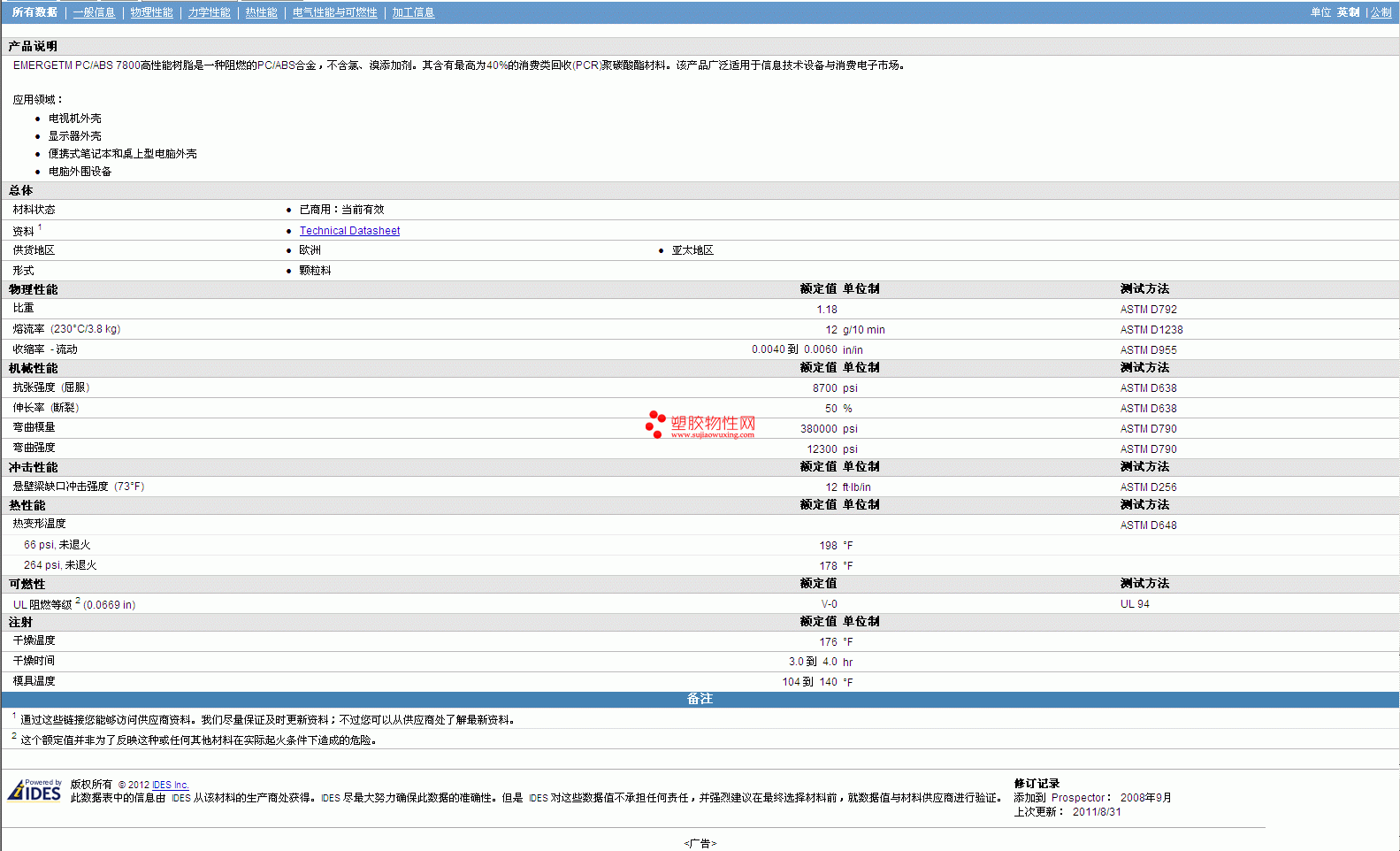The image size is (1400, 851).
Task: Open the 加工信息 tab
Action: pyautogui.click(x=413, y=12)
